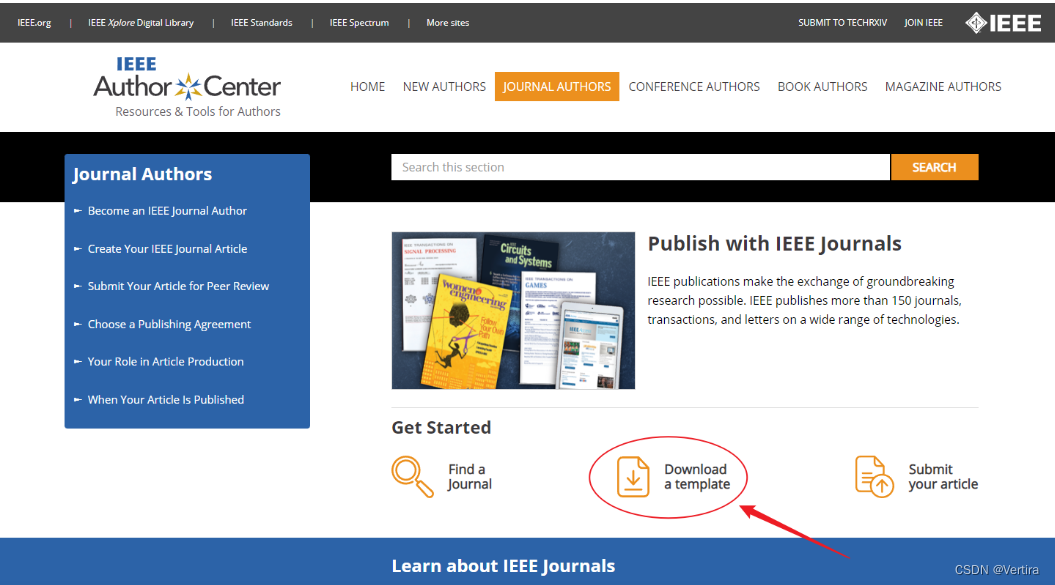Viewport: 1055px width, 585px height.
Task: Switch to the CONFERENCE AUTHORS tab
Action: pyautogui.click(x=694, y=87)
